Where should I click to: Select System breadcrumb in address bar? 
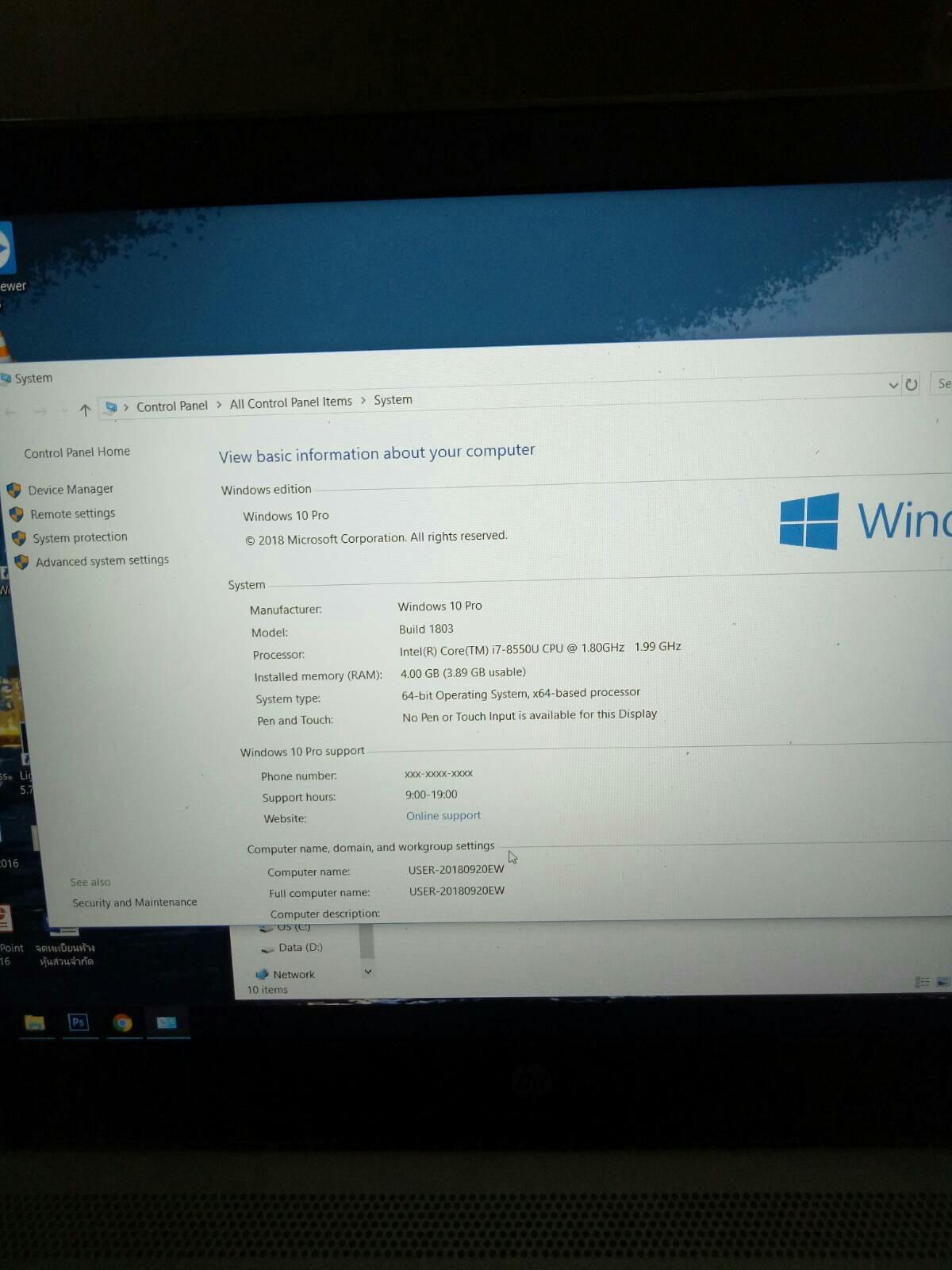393,399
